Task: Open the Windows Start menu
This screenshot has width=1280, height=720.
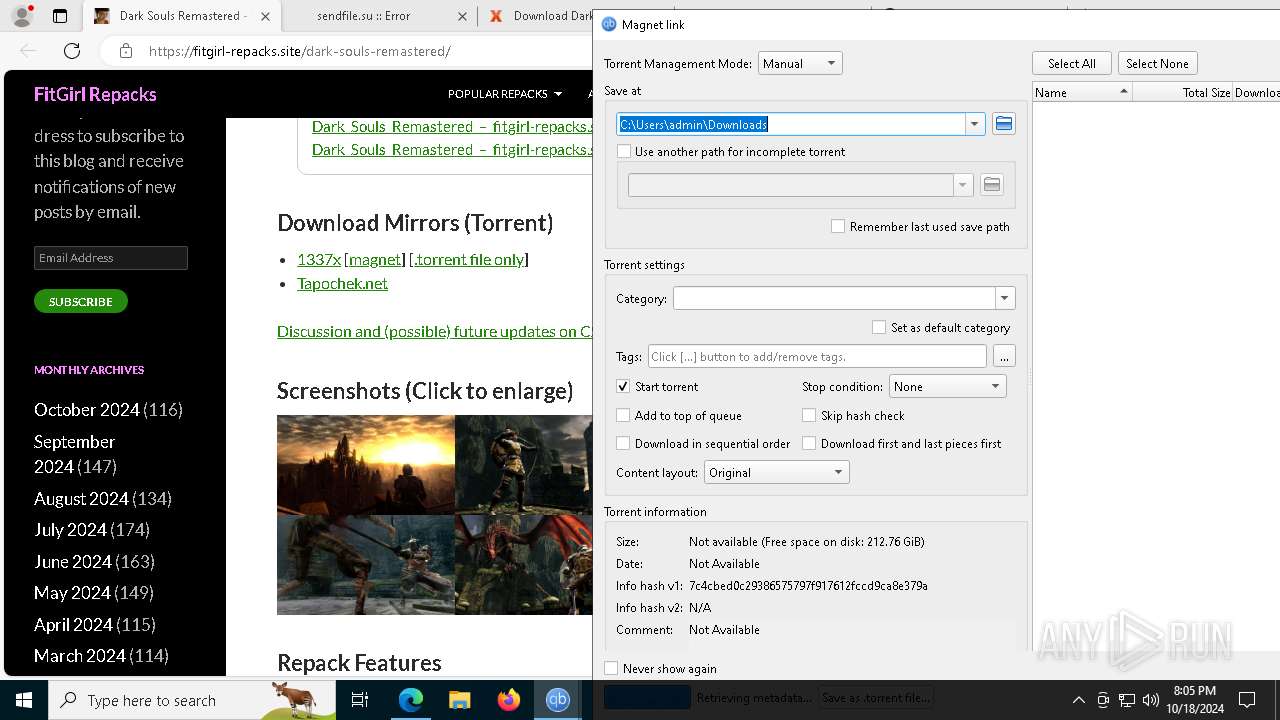Action: pos(24,700)
